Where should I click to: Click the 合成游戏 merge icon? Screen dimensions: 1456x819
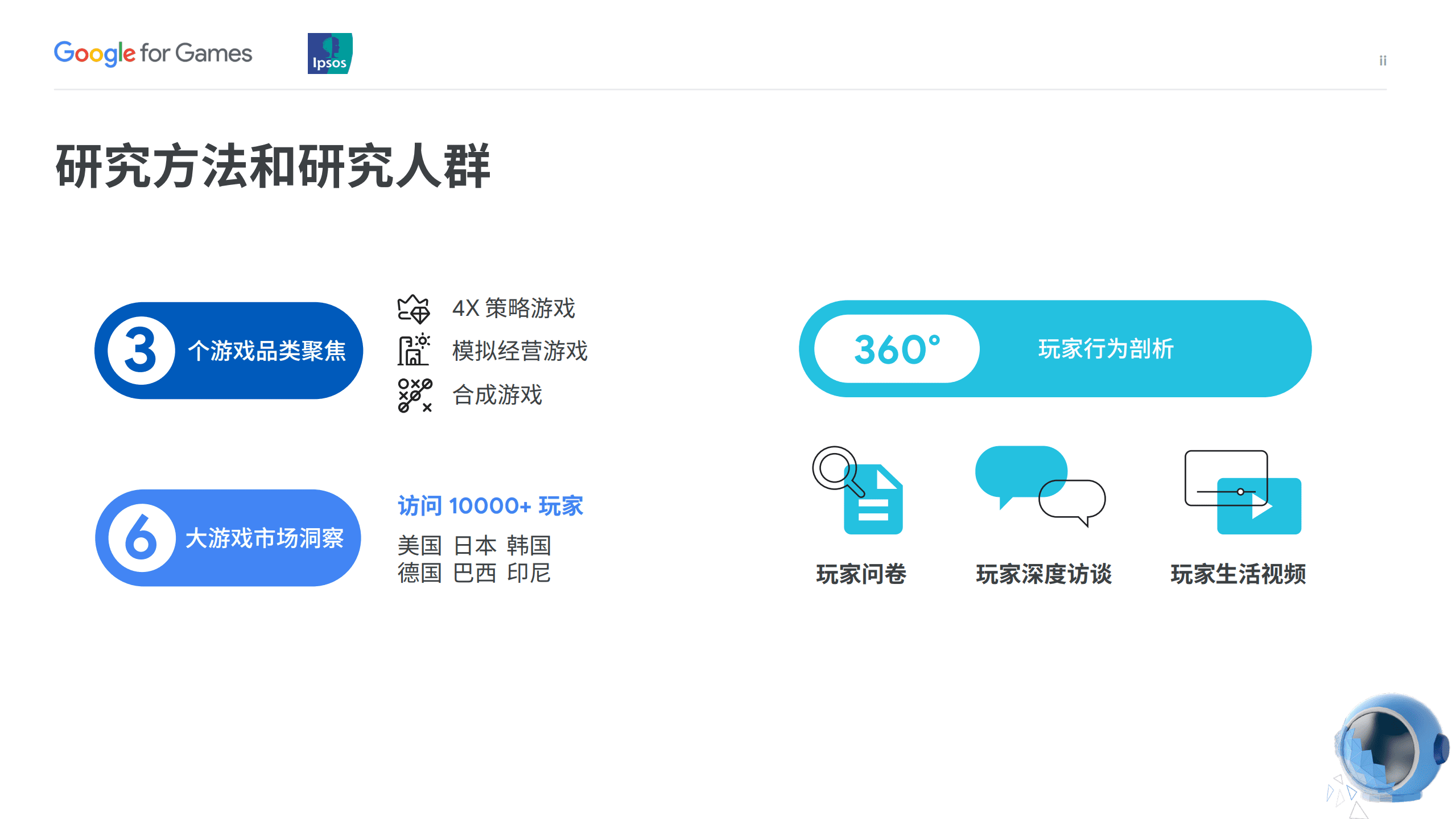click(415, 396)
